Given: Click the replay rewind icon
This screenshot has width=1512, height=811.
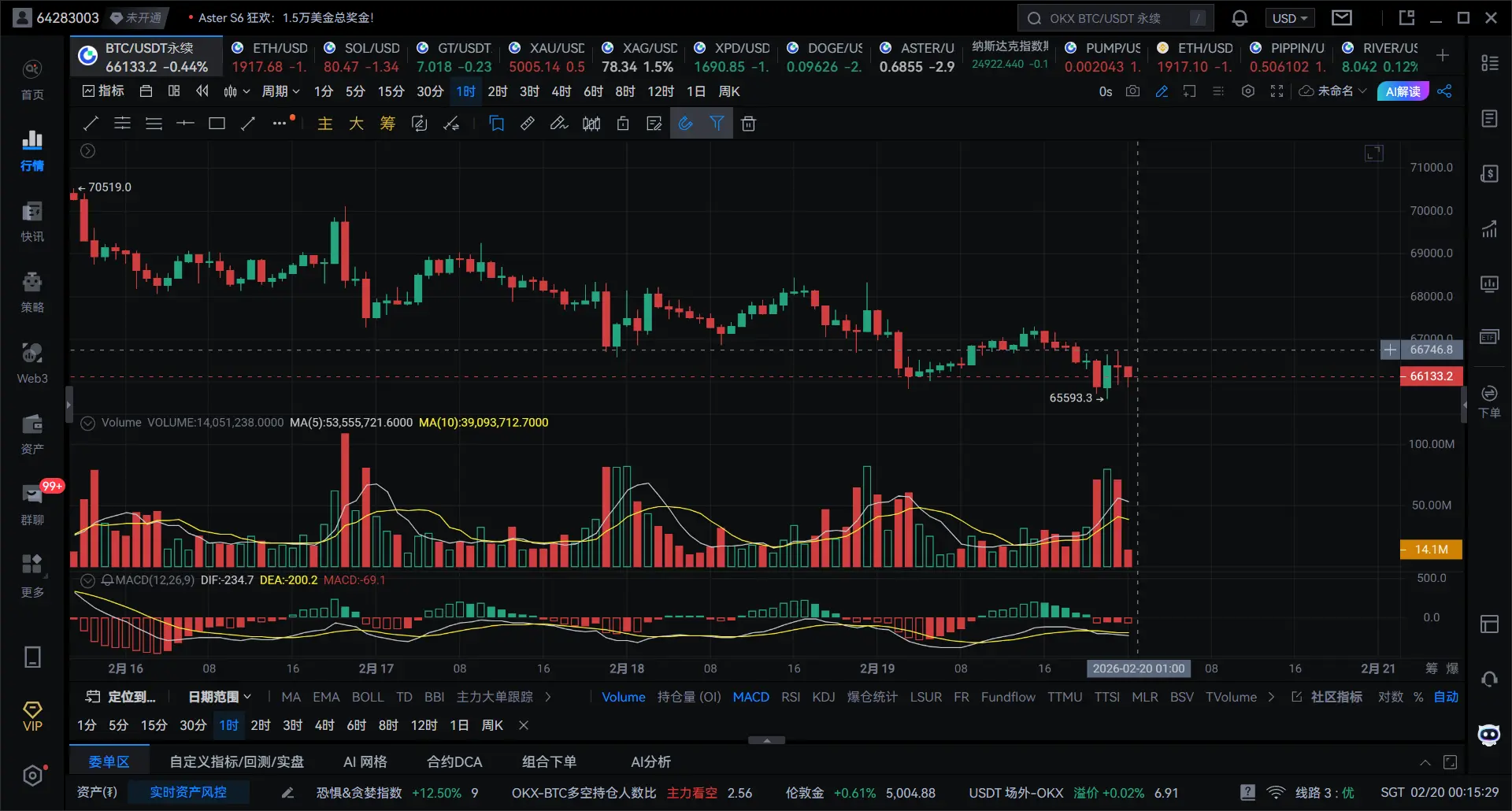Looking at the screenshot, I should tap(202, 91).
